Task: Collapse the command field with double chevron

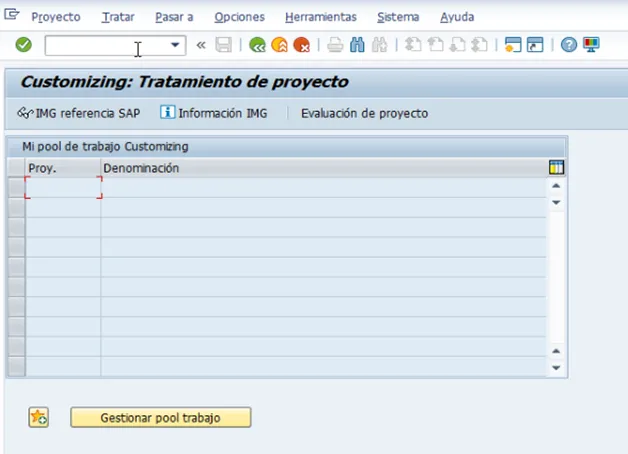Action: pyautogui.click(x=201, y=45)
